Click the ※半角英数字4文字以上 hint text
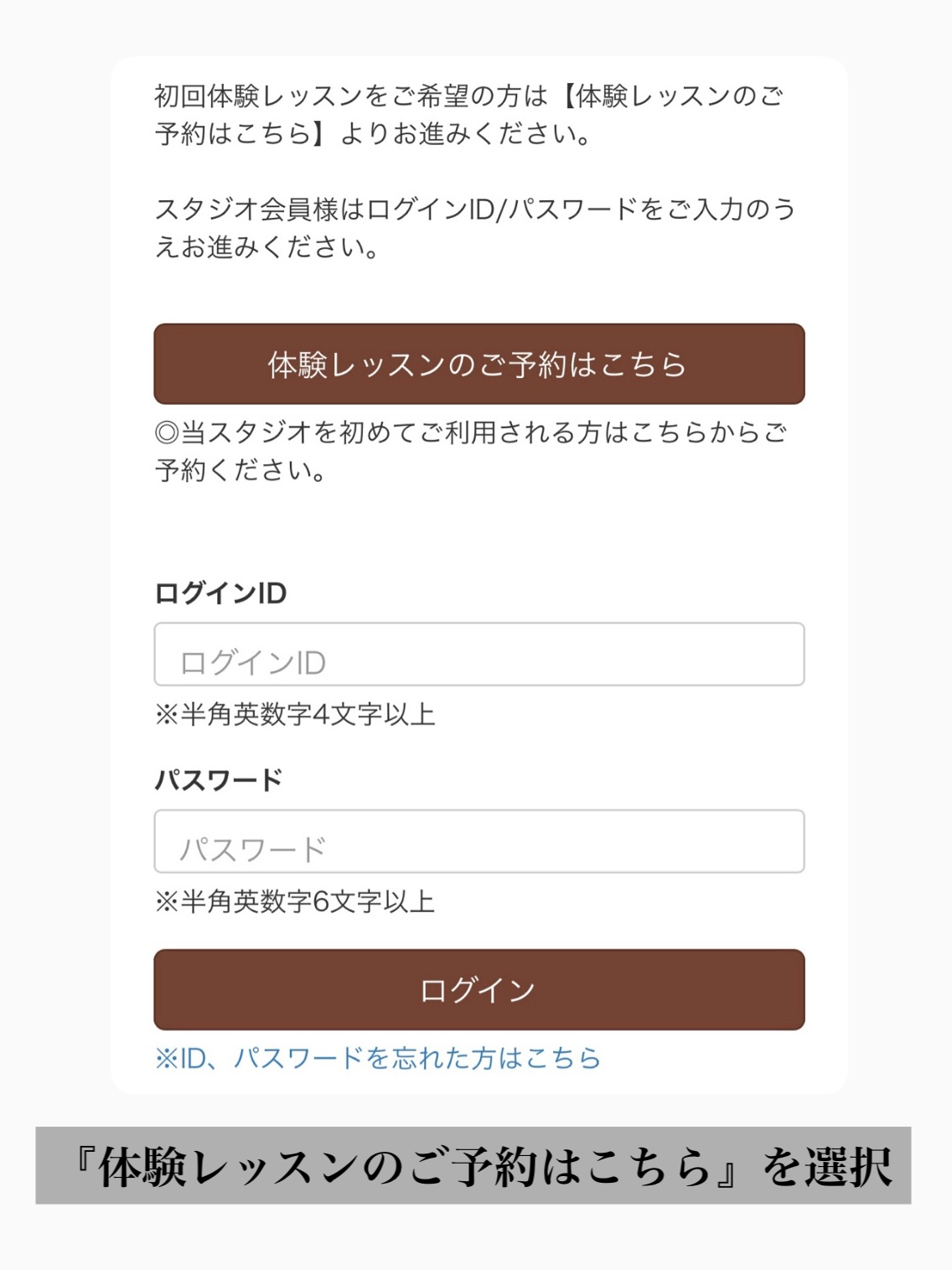The image size is (952, 1270). (295, 715)
